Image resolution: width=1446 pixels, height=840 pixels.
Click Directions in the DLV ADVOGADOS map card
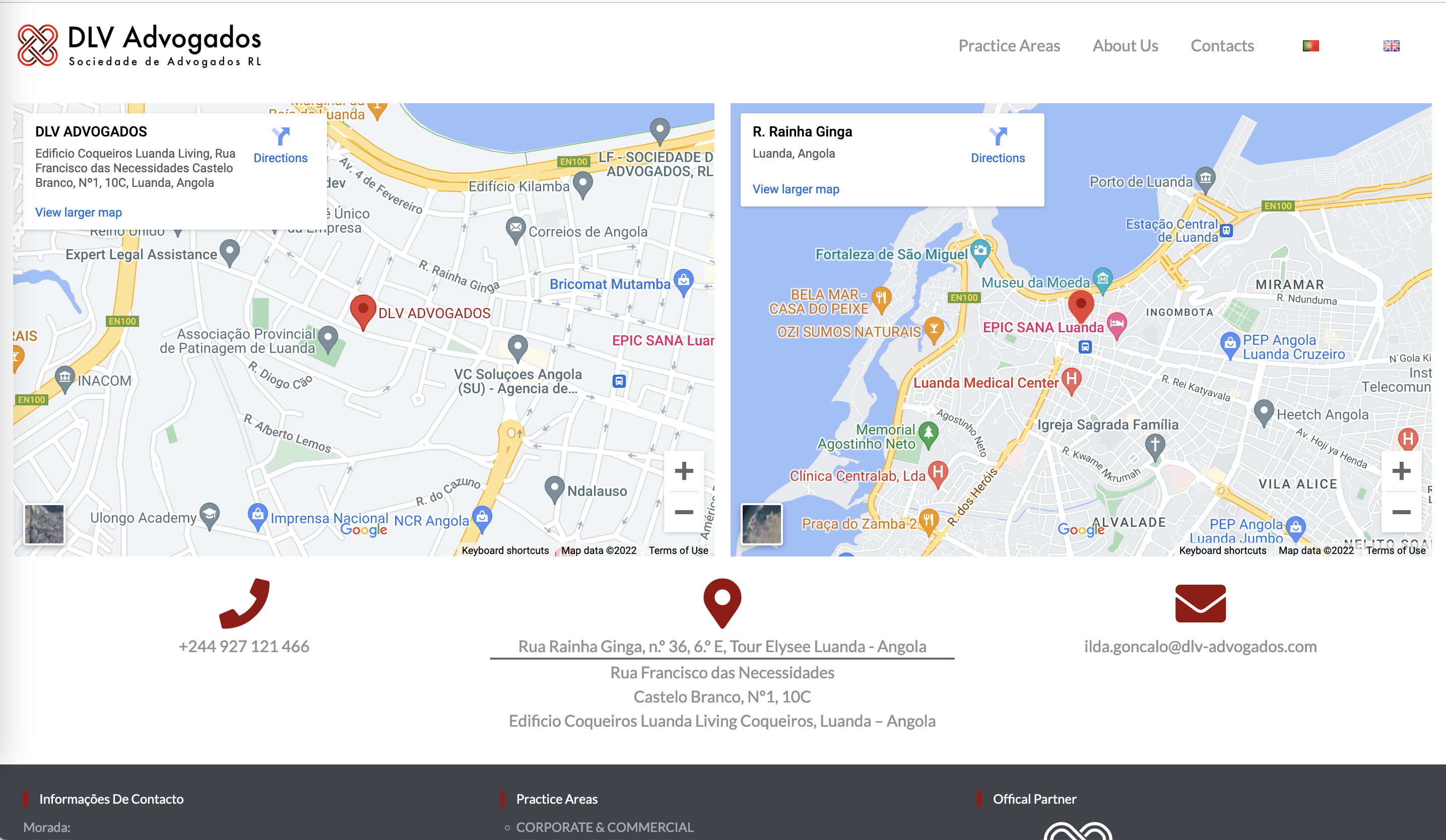[x=280, y=145]
